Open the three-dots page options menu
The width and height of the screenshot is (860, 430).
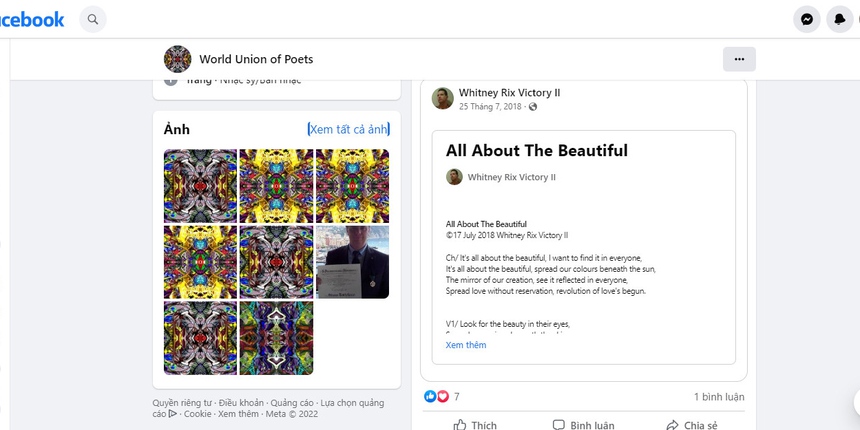click(739, 59)
